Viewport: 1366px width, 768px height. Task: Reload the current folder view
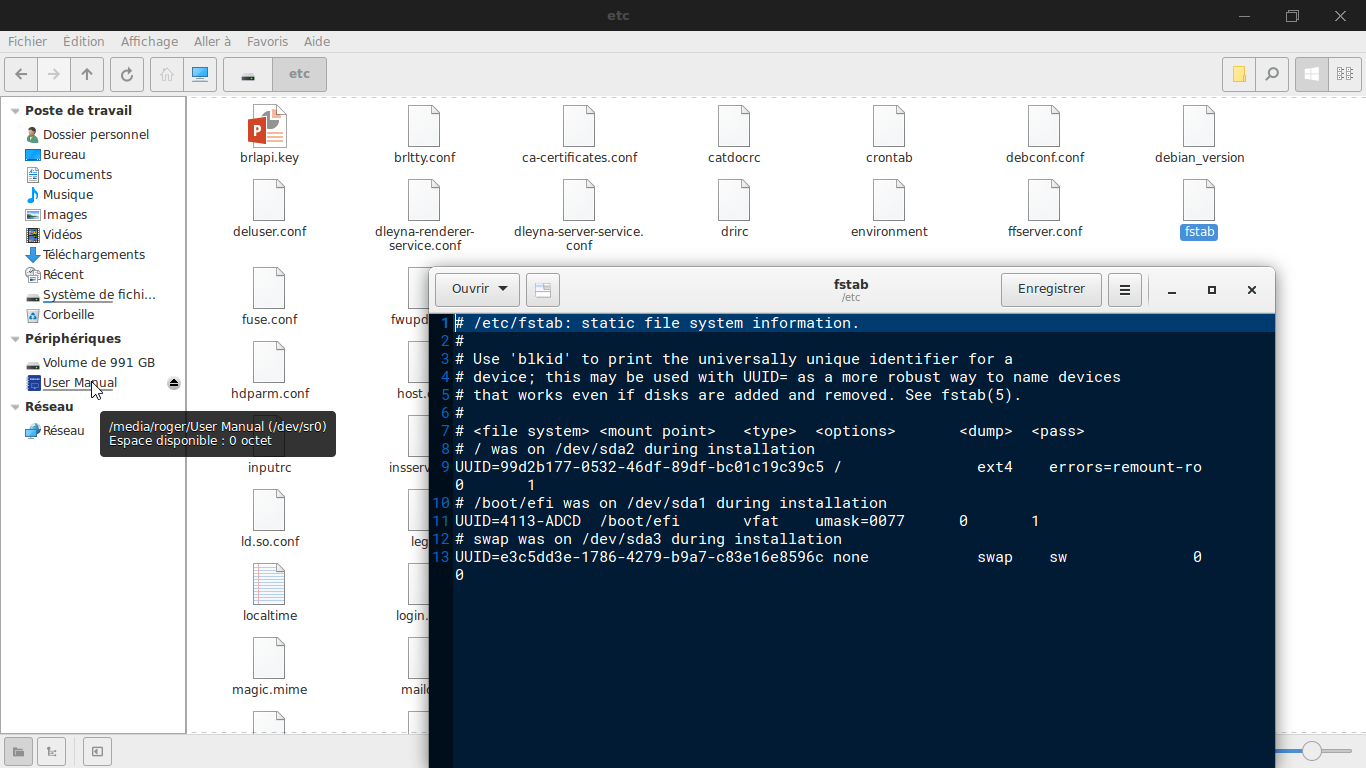(127, 74)
